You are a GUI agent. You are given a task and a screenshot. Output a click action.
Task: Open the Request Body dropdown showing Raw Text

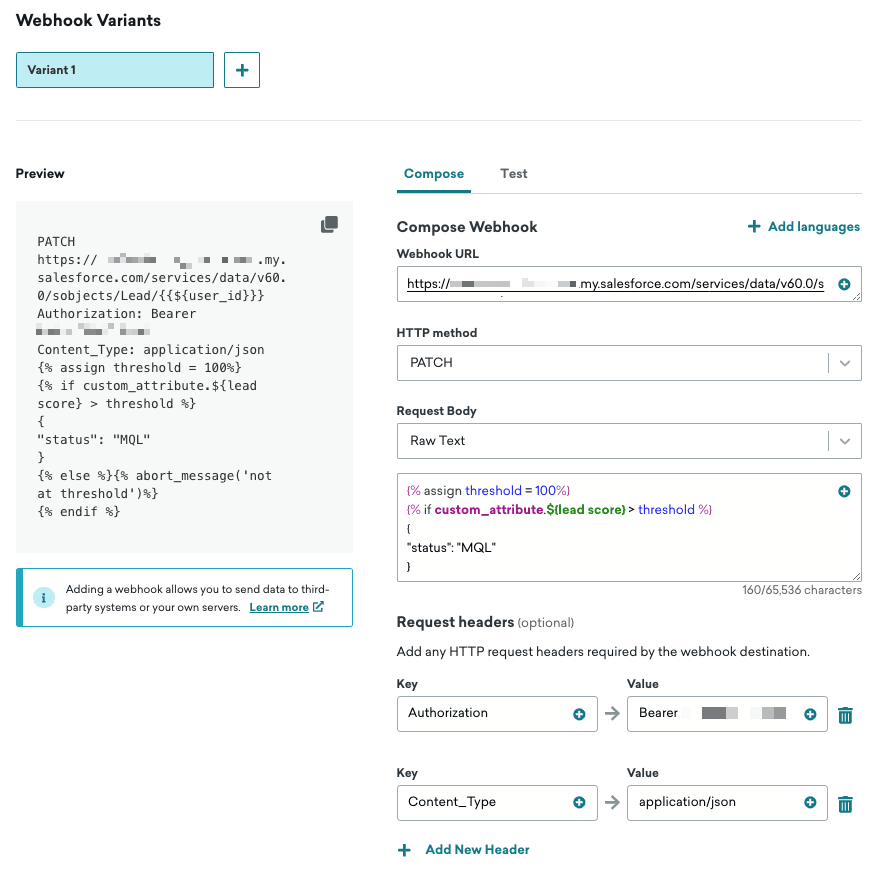point(629,441)
